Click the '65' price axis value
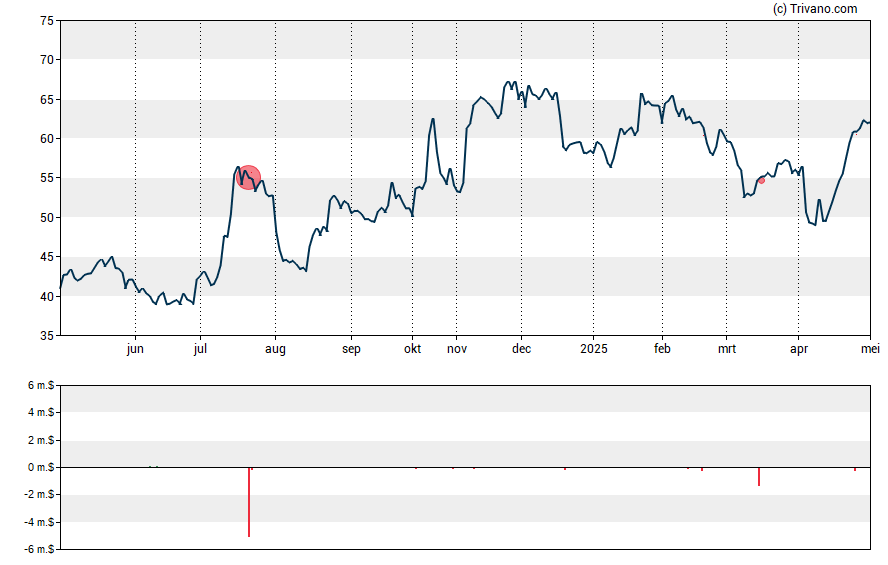 click(47, 100)
